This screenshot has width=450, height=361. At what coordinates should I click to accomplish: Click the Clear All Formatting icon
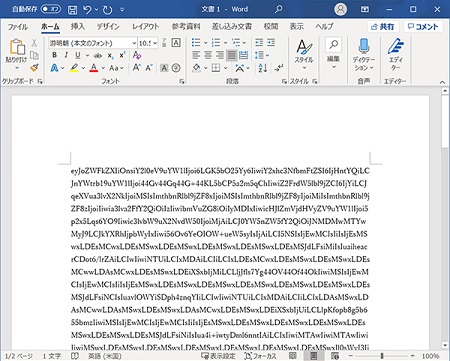(137, 55)
